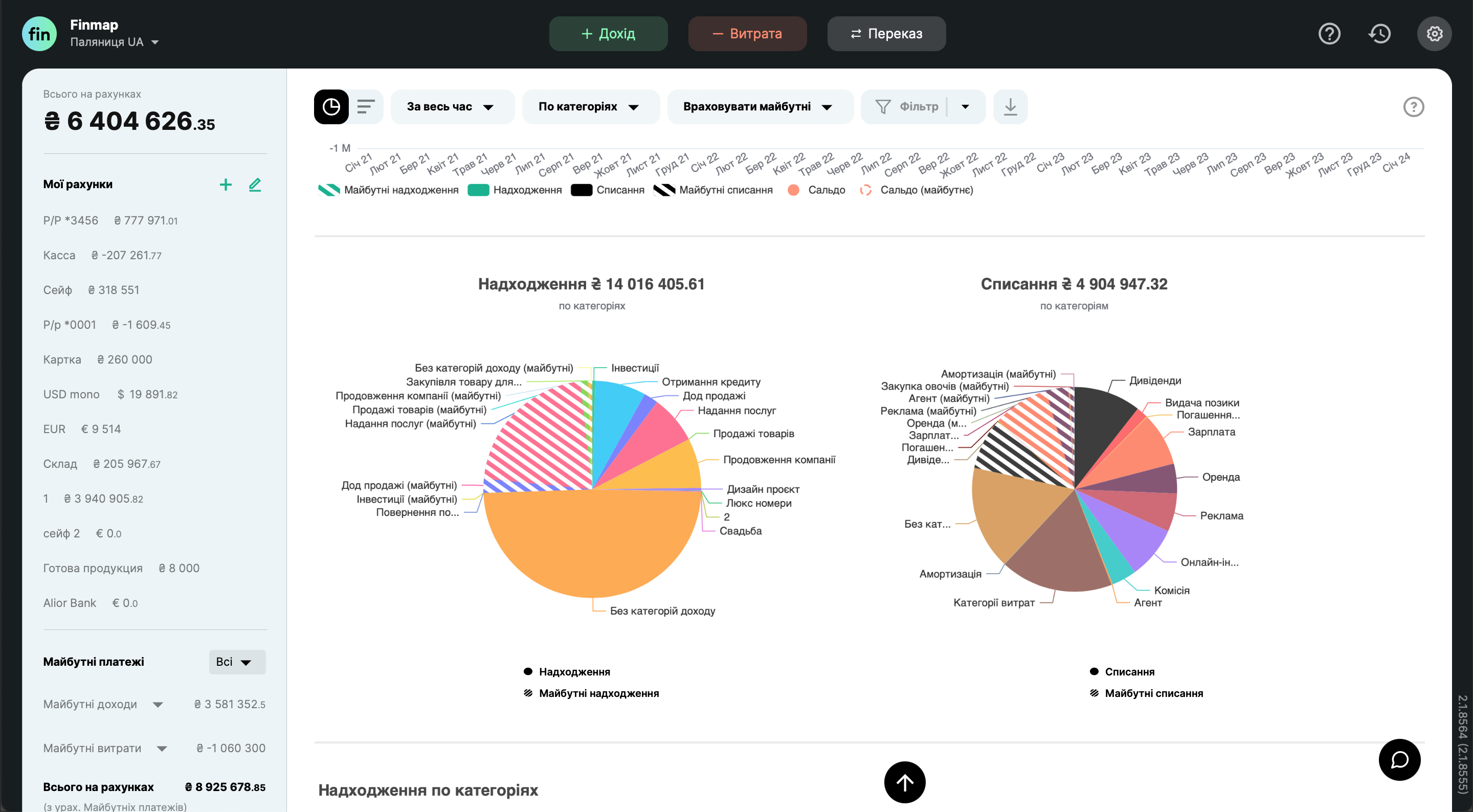Click the scroll-to-top arrow button
This screenshot has height=812, width=1473.
tap(905, 782)
